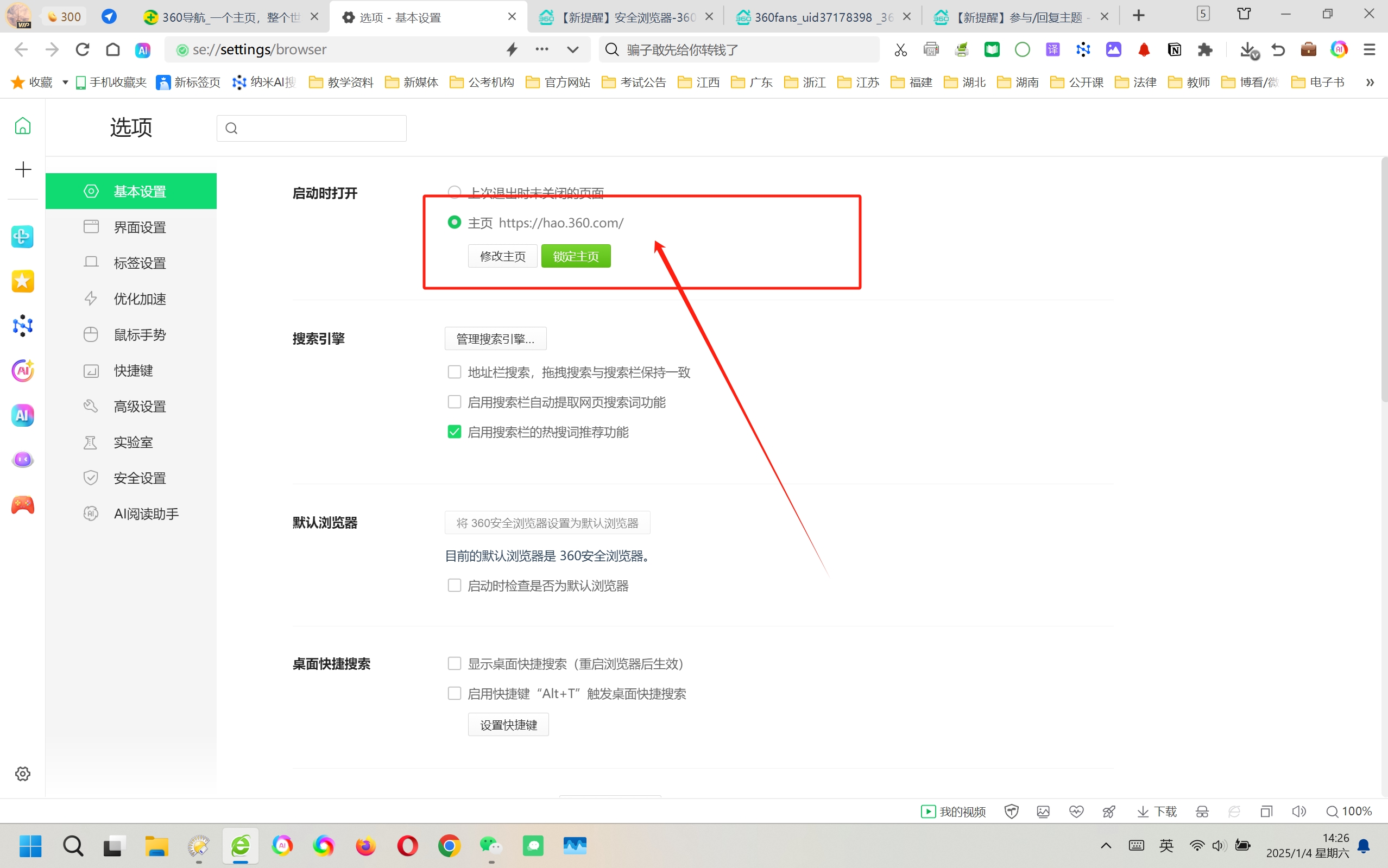Enable the Alt+T 触发桌面快捷搜索 checkbox
This screenshot has width=1388, height=868.
coord(454,694)
